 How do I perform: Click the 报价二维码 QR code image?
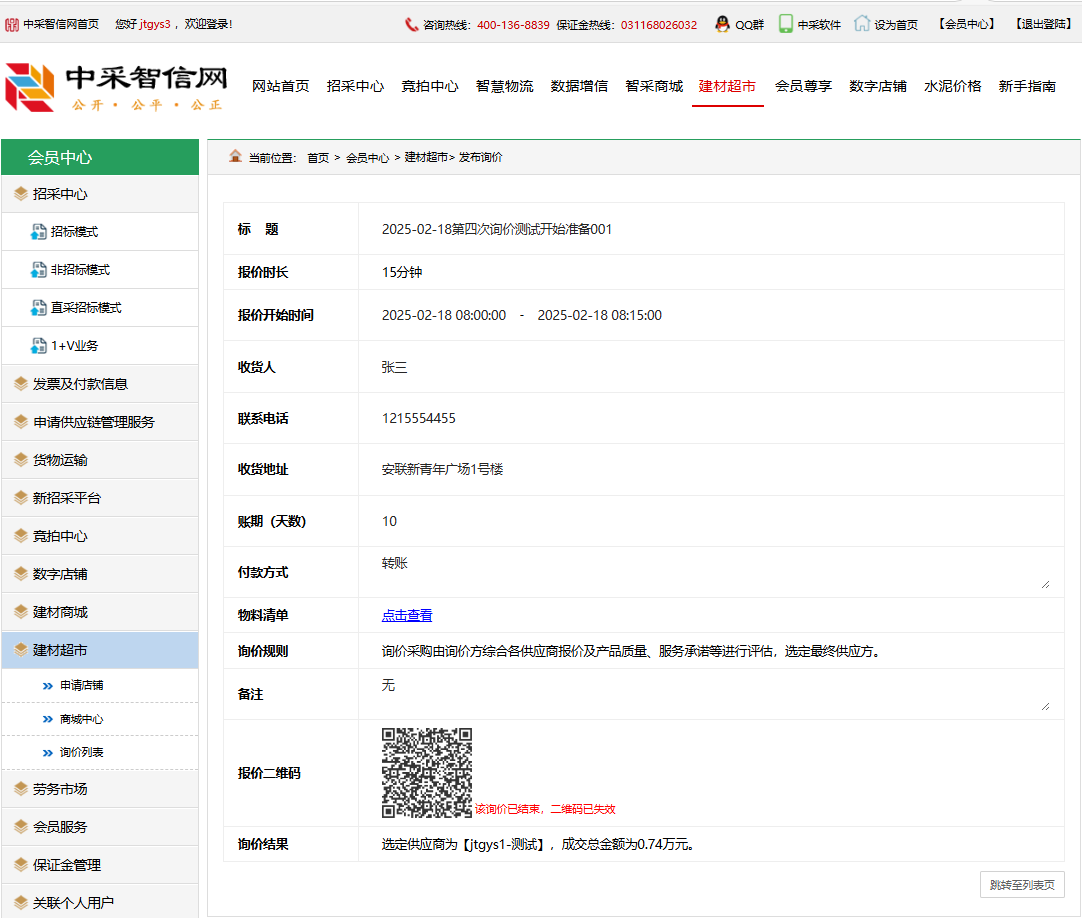(427, 773)
